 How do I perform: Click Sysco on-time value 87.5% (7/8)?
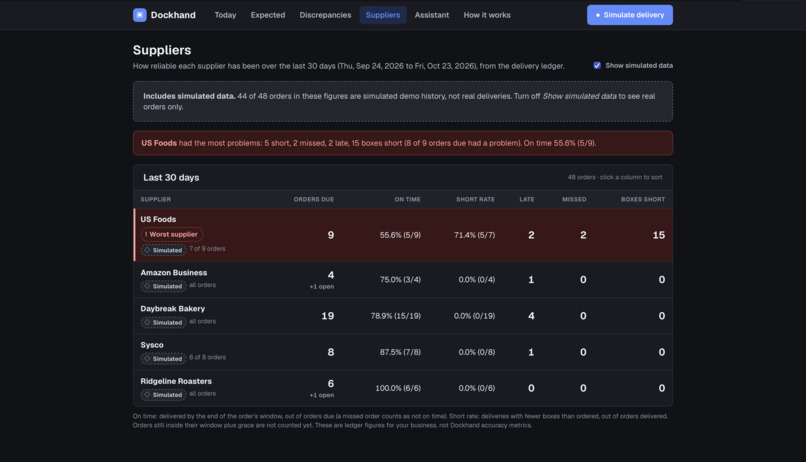pos(400,352)
